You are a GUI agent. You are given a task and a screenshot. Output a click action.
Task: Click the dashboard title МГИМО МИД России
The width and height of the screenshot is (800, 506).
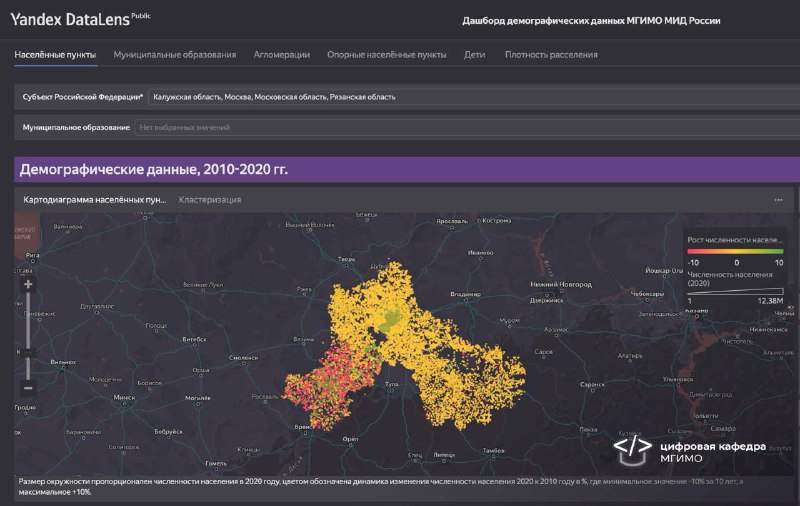[591, 21]
